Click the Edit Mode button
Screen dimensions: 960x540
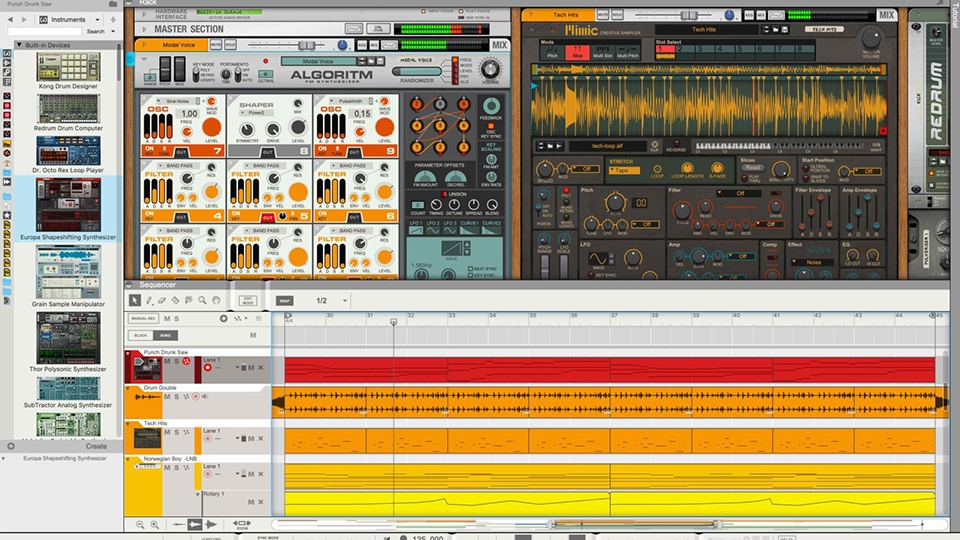248,301
